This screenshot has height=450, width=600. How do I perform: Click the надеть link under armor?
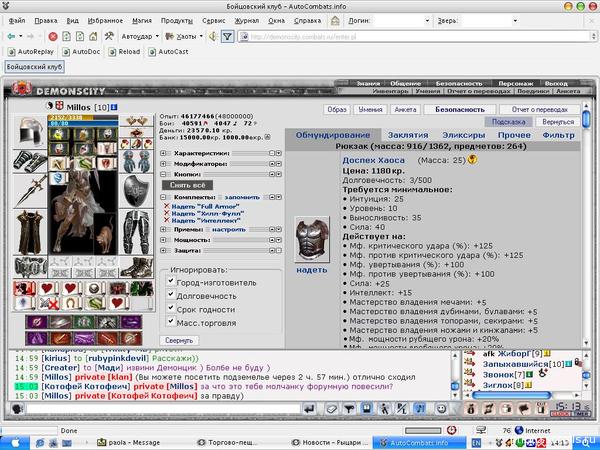(312, 270)
